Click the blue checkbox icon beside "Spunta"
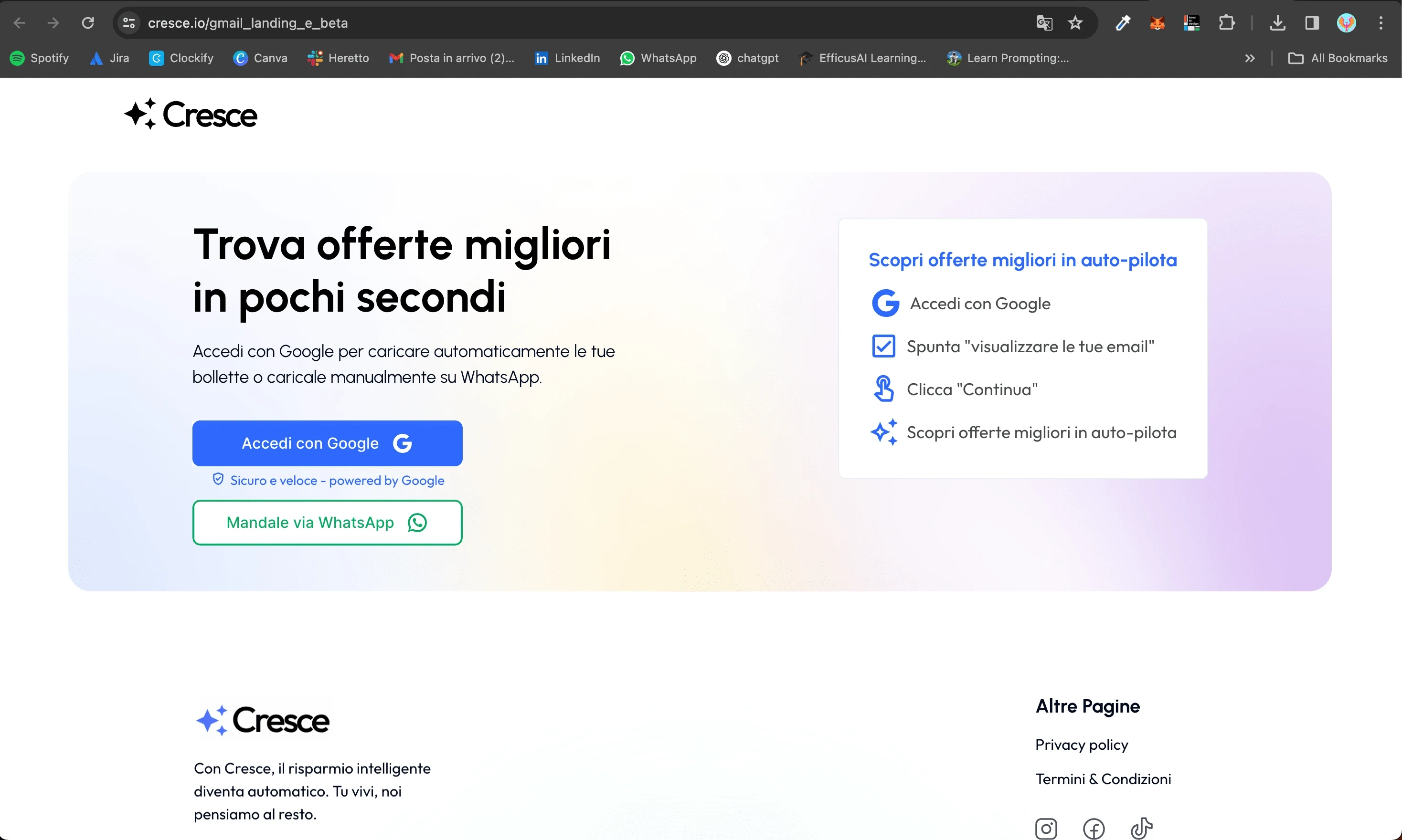 (x=883, y=346)
